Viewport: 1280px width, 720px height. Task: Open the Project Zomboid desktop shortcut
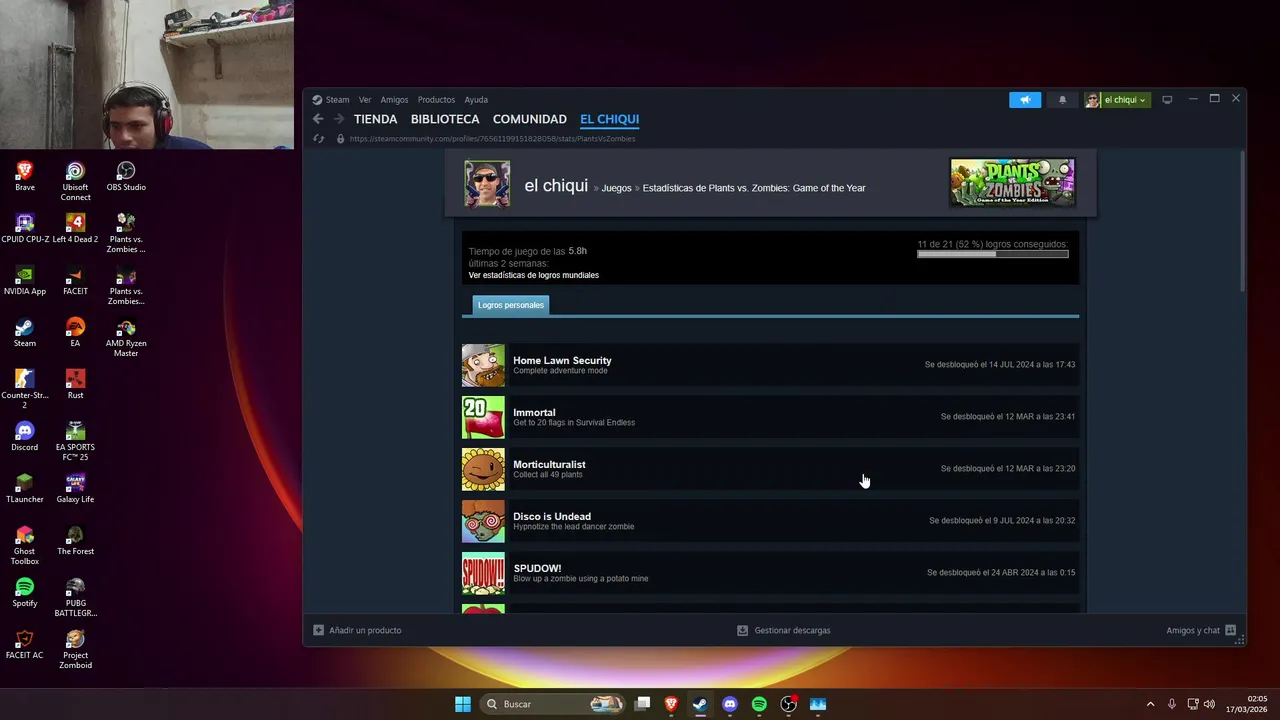tap(75, 649)
